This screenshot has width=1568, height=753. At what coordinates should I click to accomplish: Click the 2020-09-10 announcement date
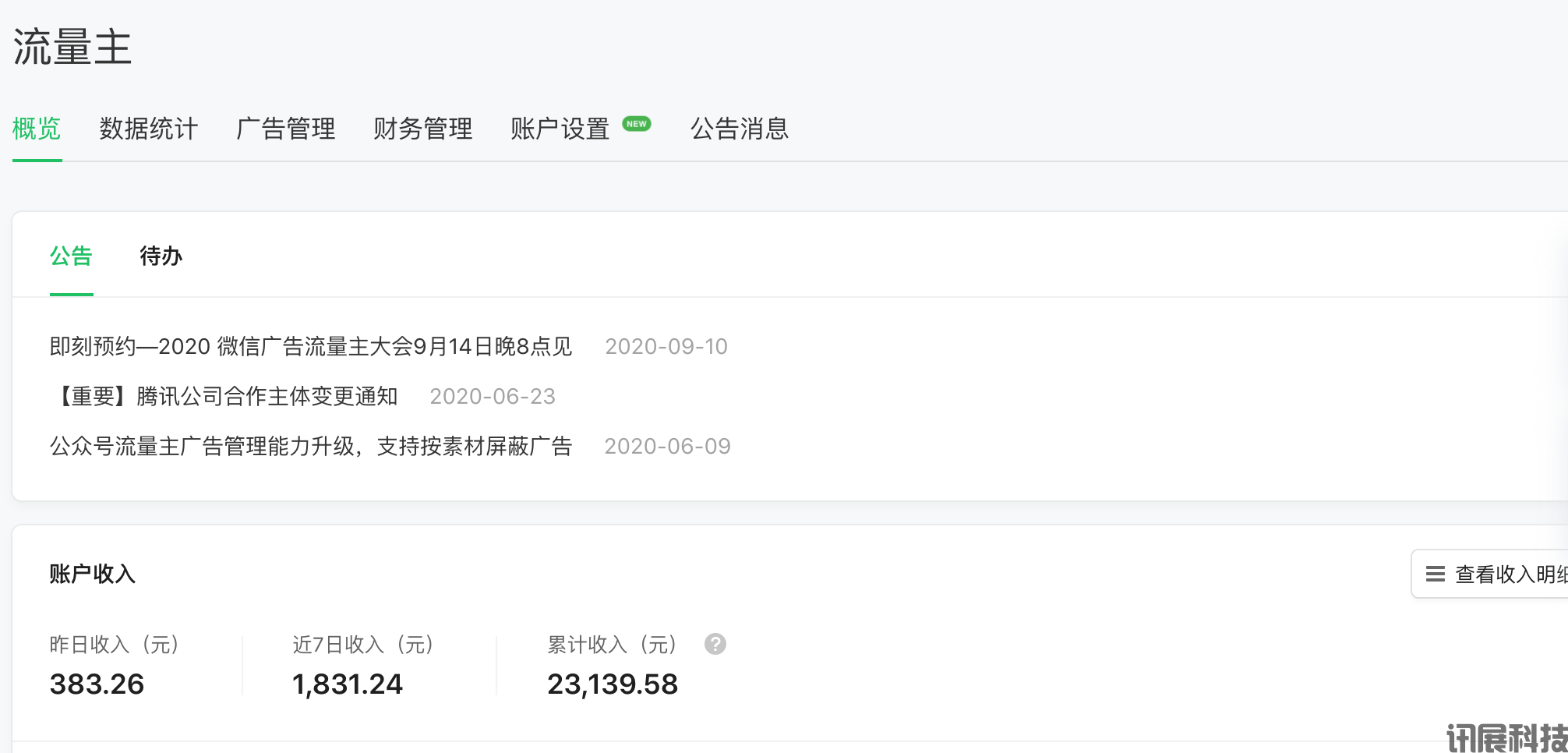click(666, 346)
